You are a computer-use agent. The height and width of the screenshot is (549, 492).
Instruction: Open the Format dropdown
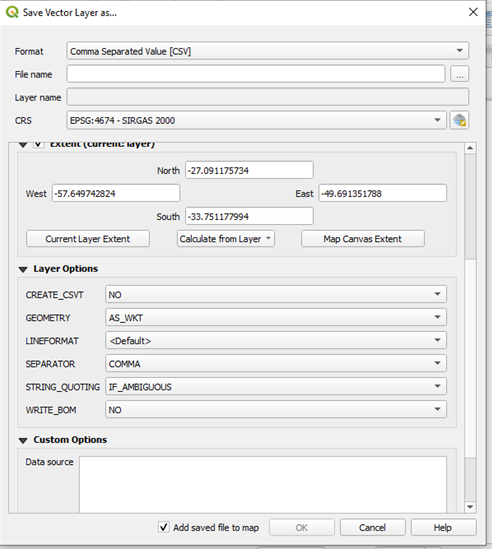click(x=268, y=51)
